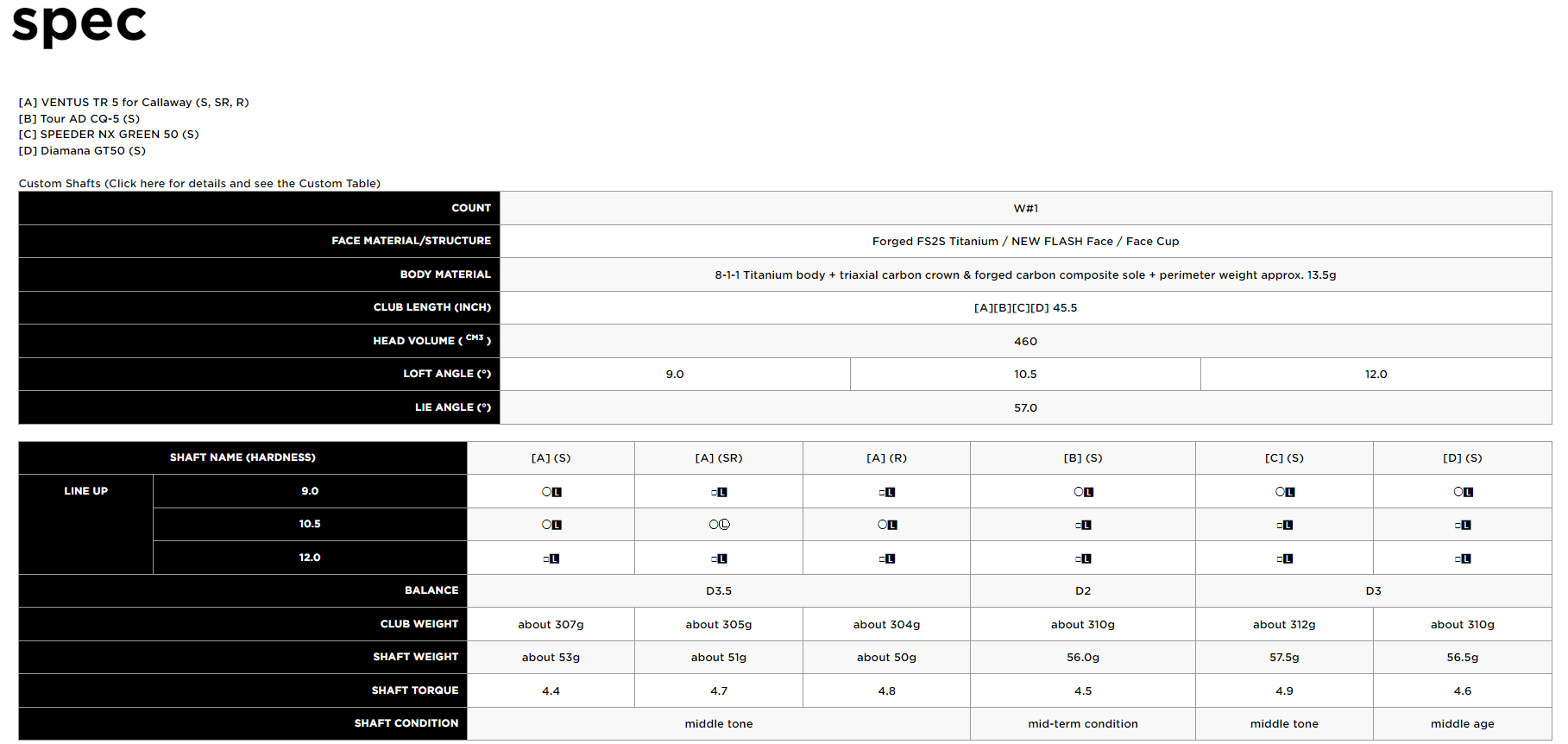
Task: Select the 10.5 loft angle cell
Action: click(x=1025, y=375)
